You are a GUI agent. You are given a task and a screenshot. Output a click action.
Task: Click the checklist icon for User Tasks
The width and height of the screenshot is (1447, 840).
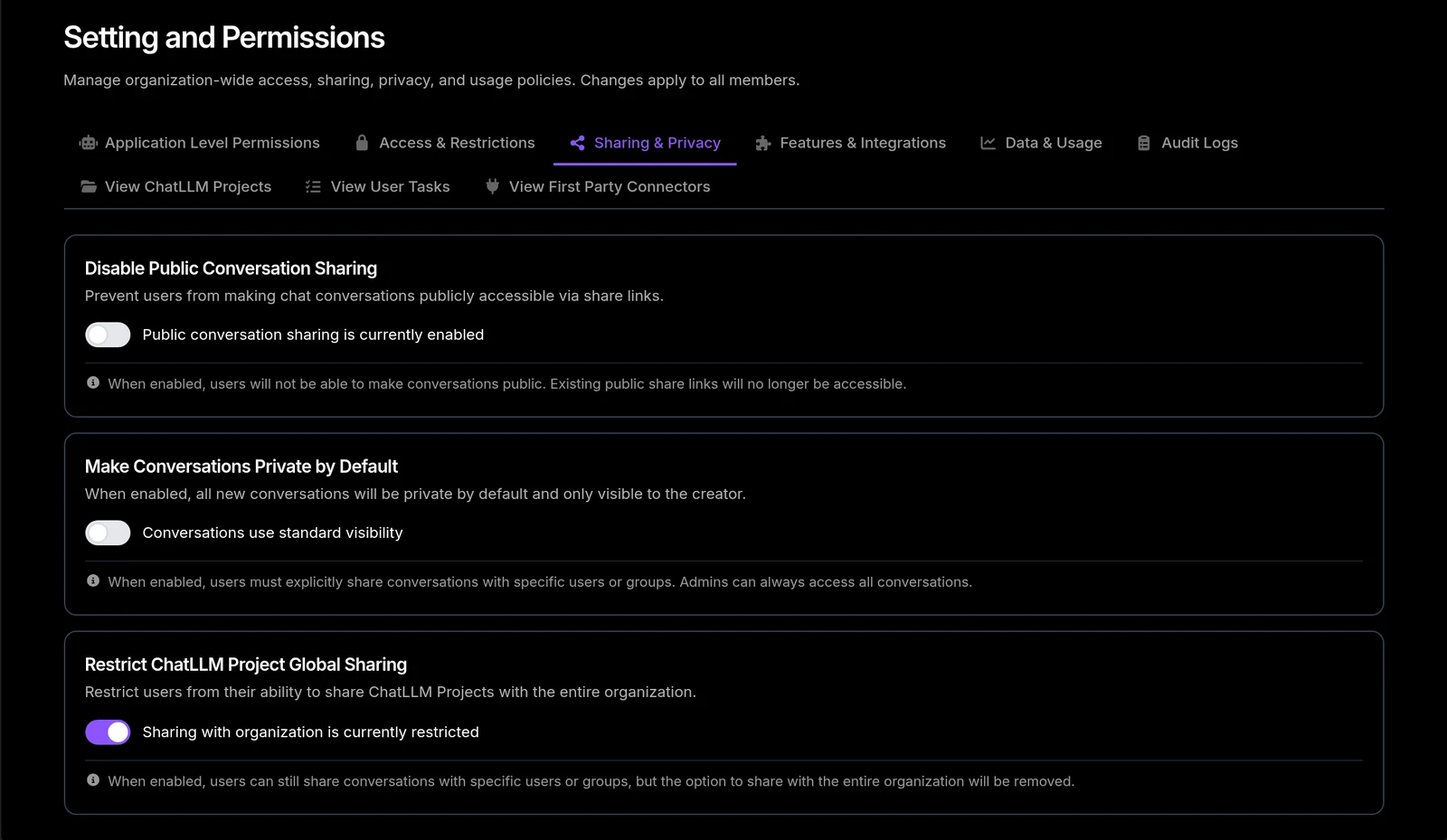tap(313, 186)
